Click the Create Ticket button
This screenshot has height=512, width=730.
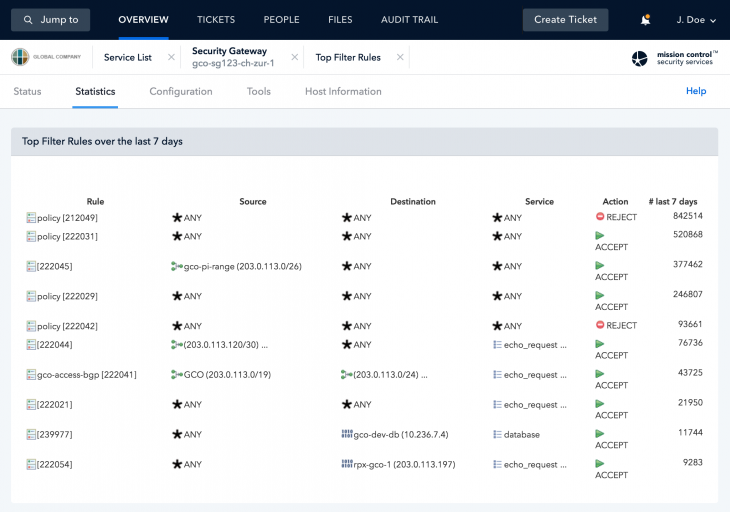[x=565, y=20]
